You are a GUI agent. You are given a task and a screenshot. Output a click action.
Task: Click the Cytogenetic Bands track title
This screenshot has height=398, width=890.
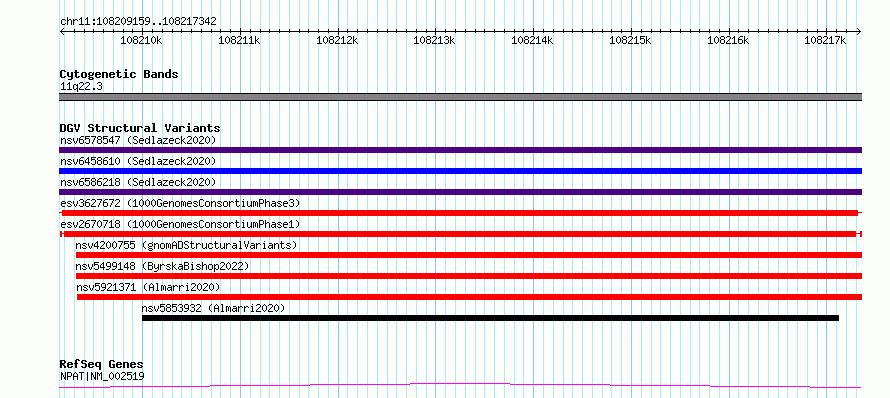click(x=119, y=74)
